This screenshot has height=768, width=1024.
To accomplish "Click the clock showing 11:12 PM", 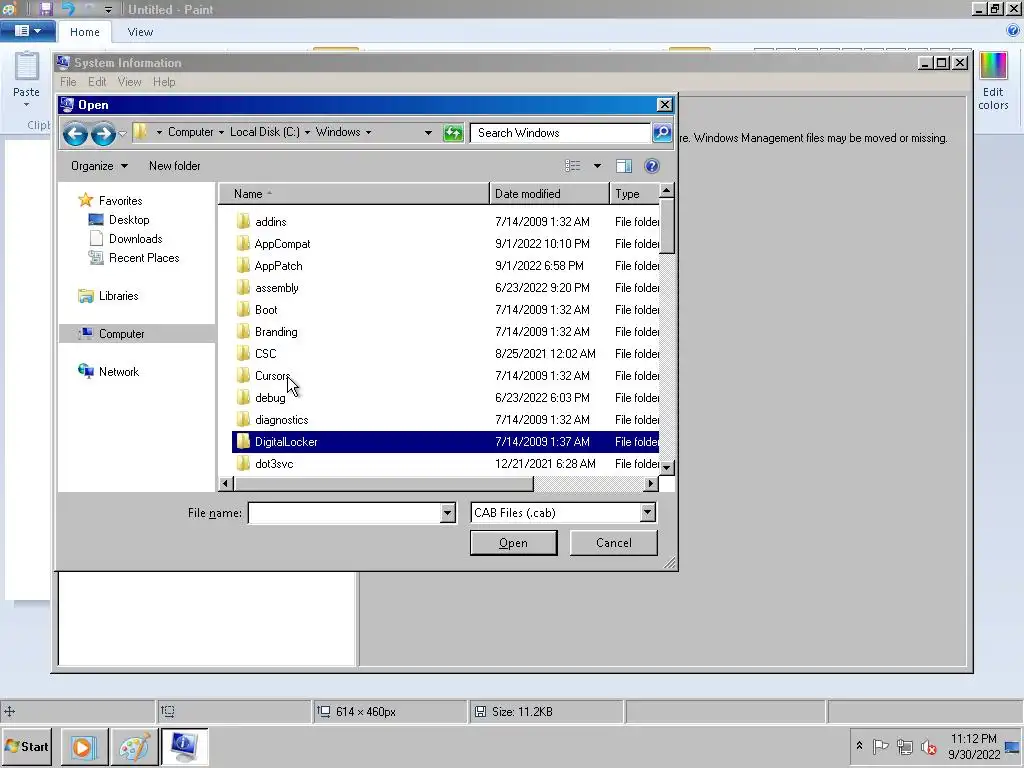I will 973,739.
